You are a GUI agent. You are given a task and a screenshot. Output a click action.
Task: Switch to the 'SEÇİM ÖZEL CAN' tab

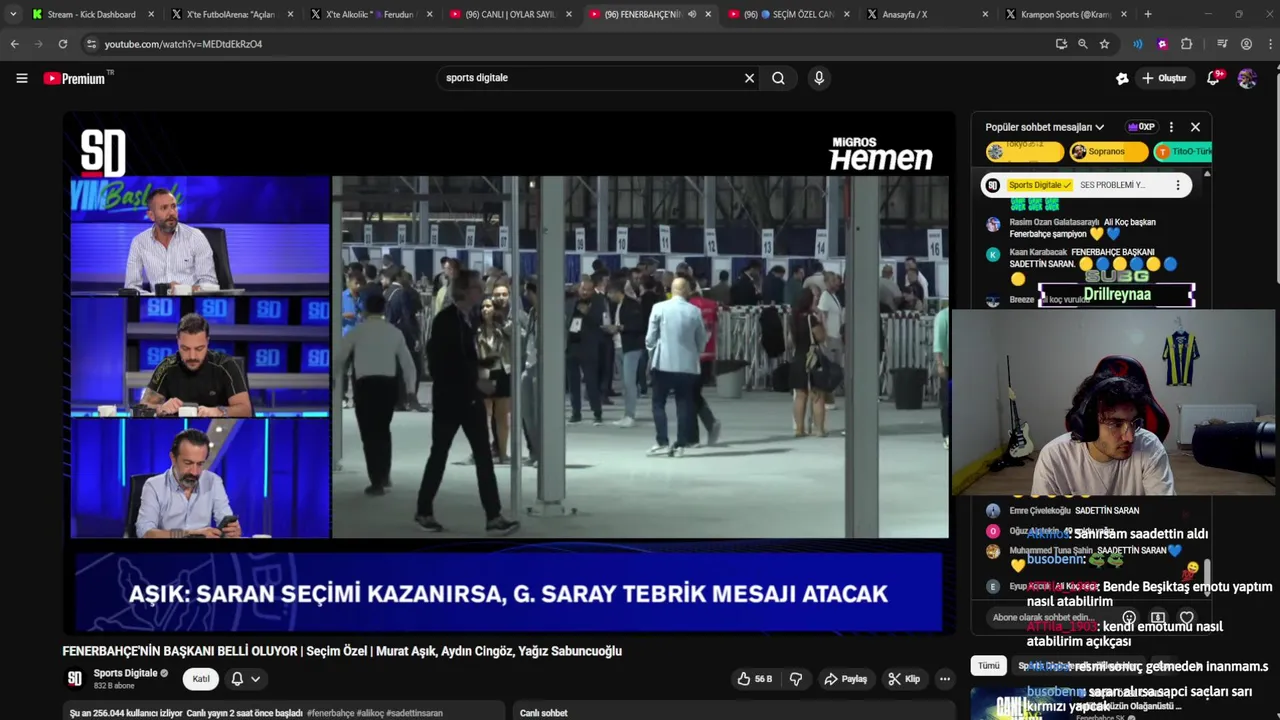coord(790,14)
